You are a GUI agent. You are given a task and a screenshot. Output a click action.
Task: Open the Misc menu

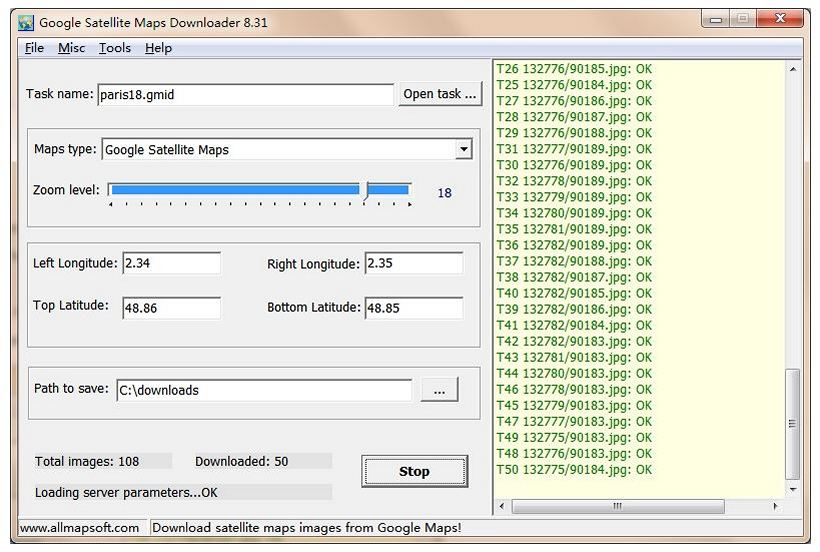(x=72, y=48)
